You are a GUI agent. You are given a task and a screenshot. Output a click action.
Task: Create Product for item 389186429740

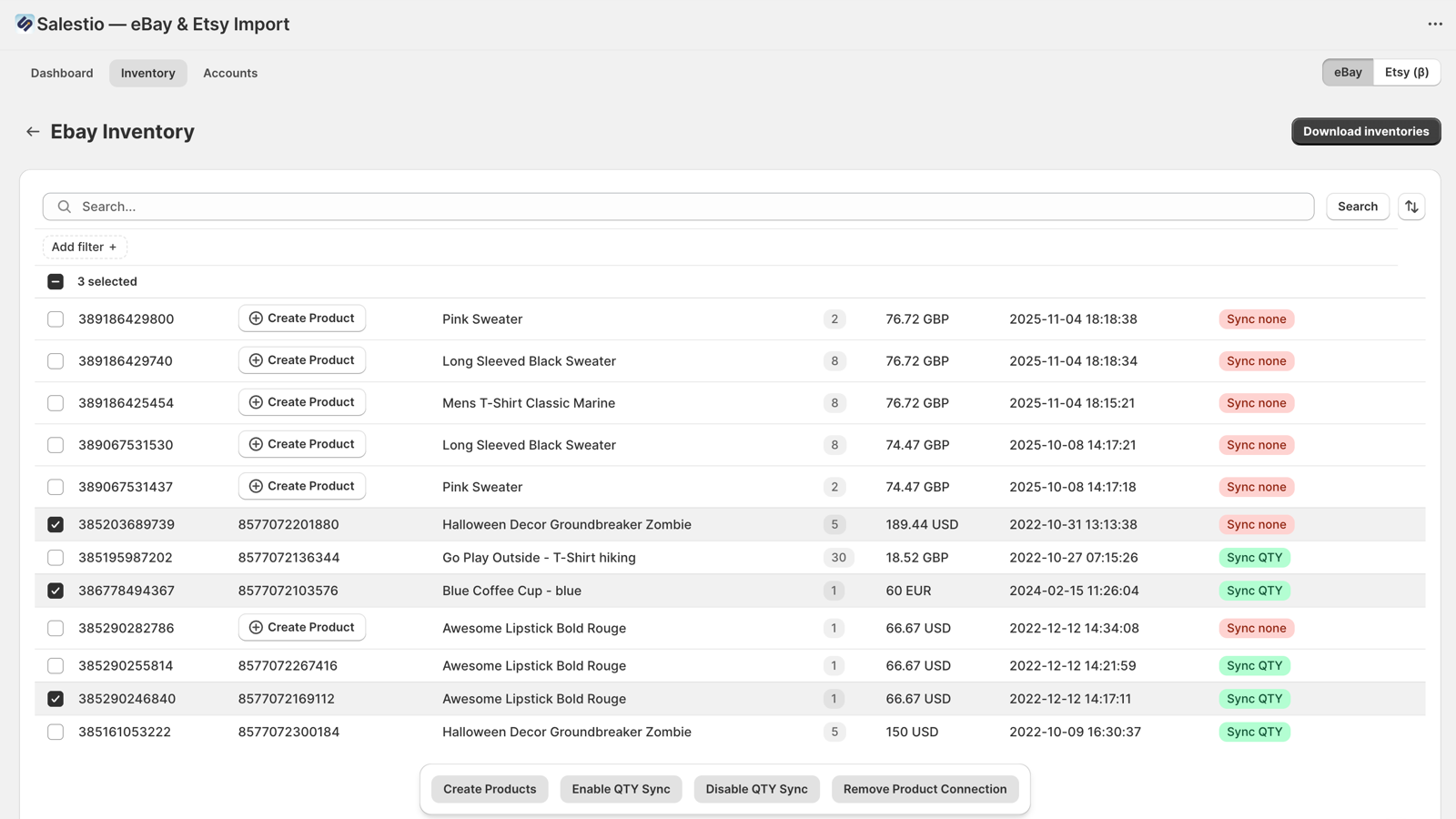(x=301, y=360)
